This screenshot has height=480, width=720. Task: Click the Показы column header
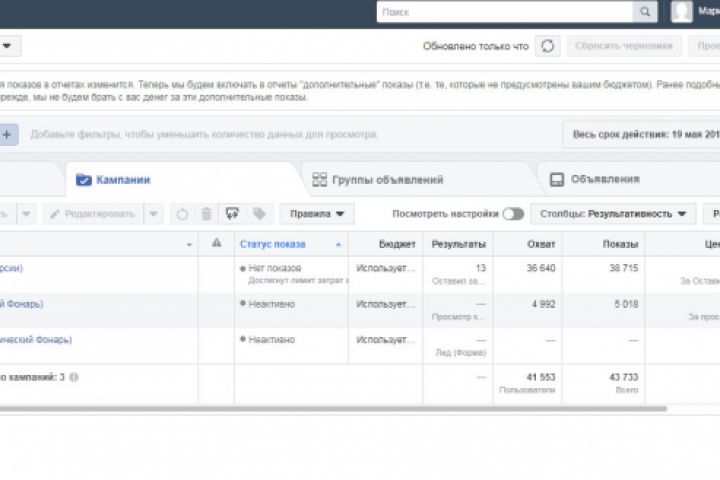point(620,244)
